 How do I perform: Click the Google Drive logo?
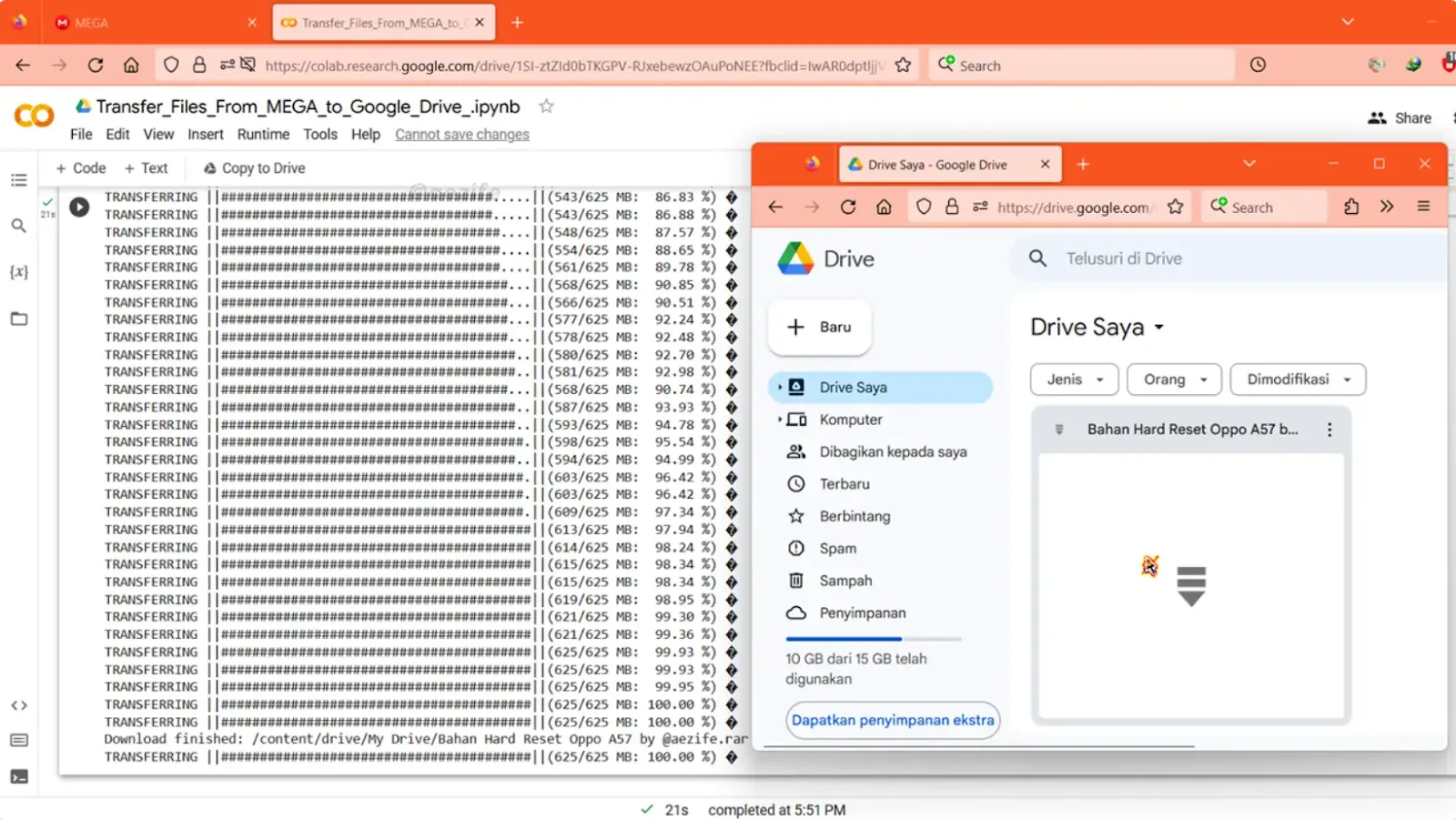[x=797, y=258]
